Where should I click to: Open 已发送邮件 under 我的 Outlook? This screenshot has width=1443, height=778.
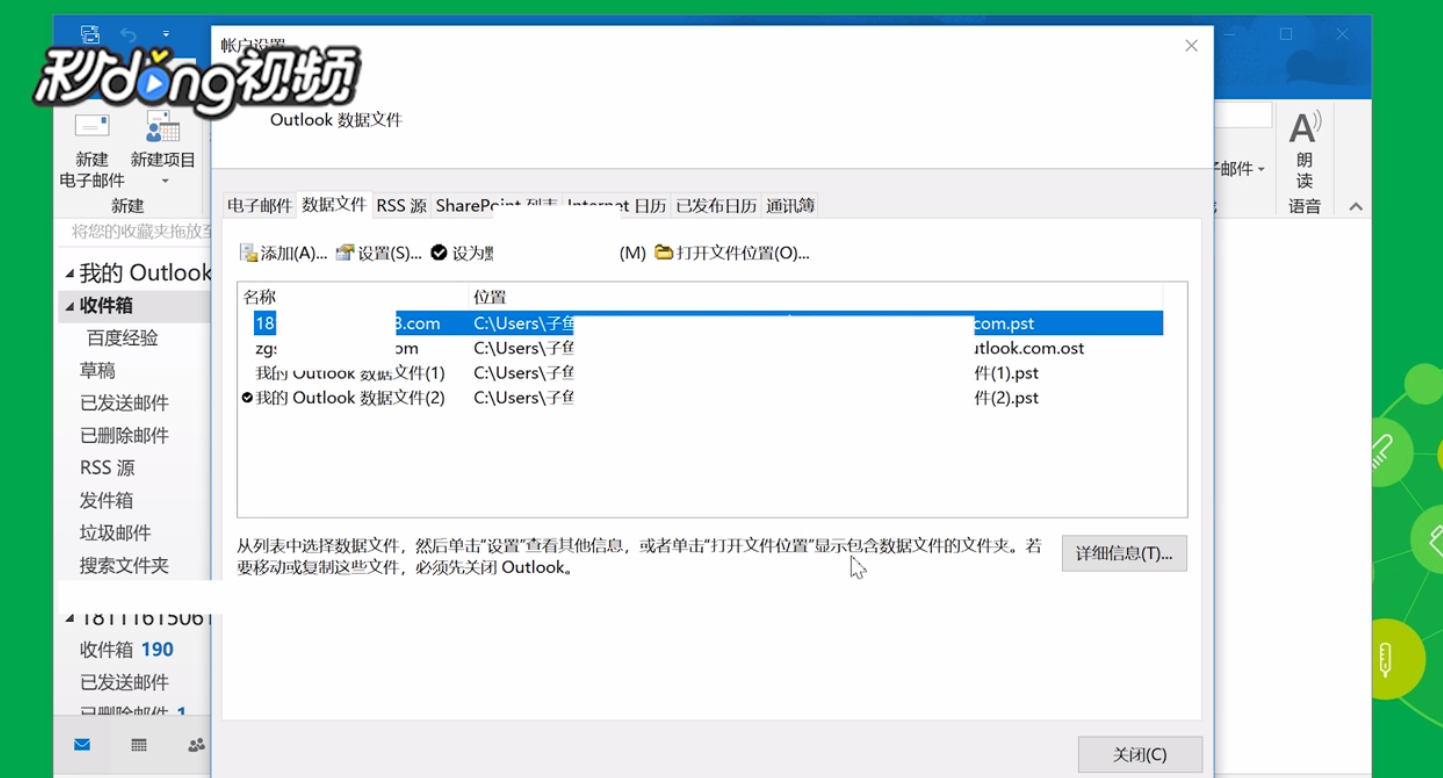click(124, 403)
